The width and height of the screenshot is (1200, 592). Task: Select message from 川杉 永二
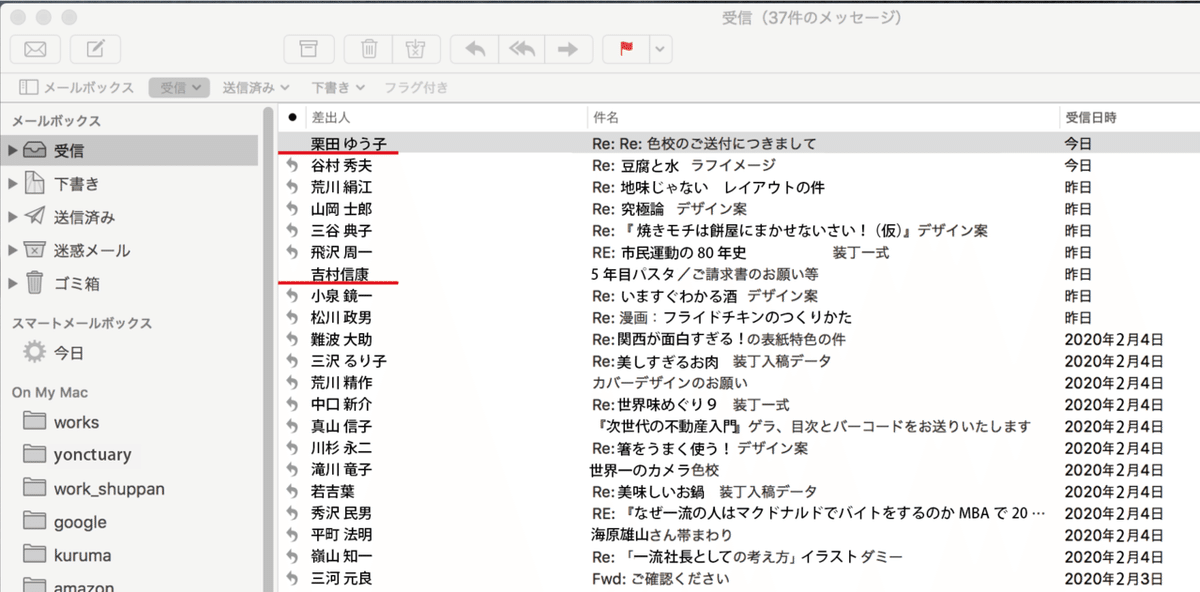[x=738, y=448]
